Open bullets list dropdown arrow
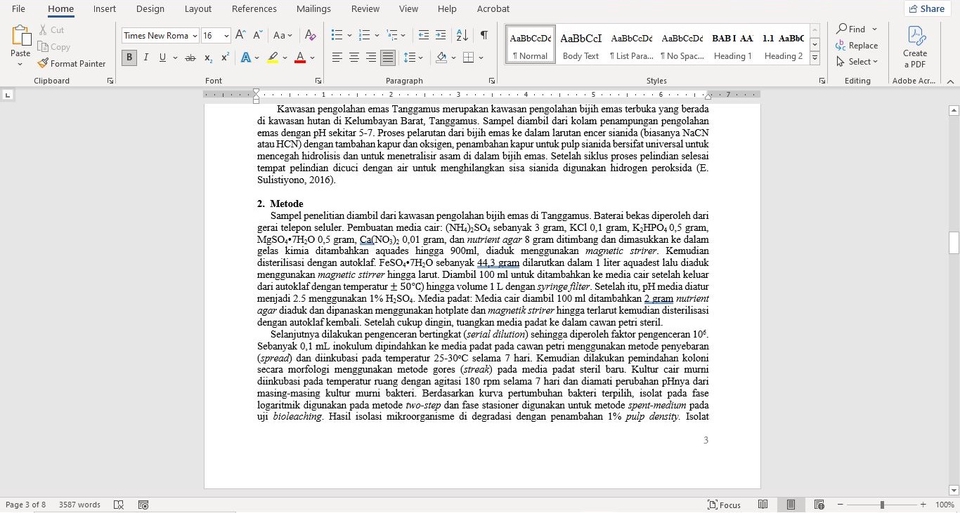This screenshot has height=513, width=960. [x=349, y=36]
